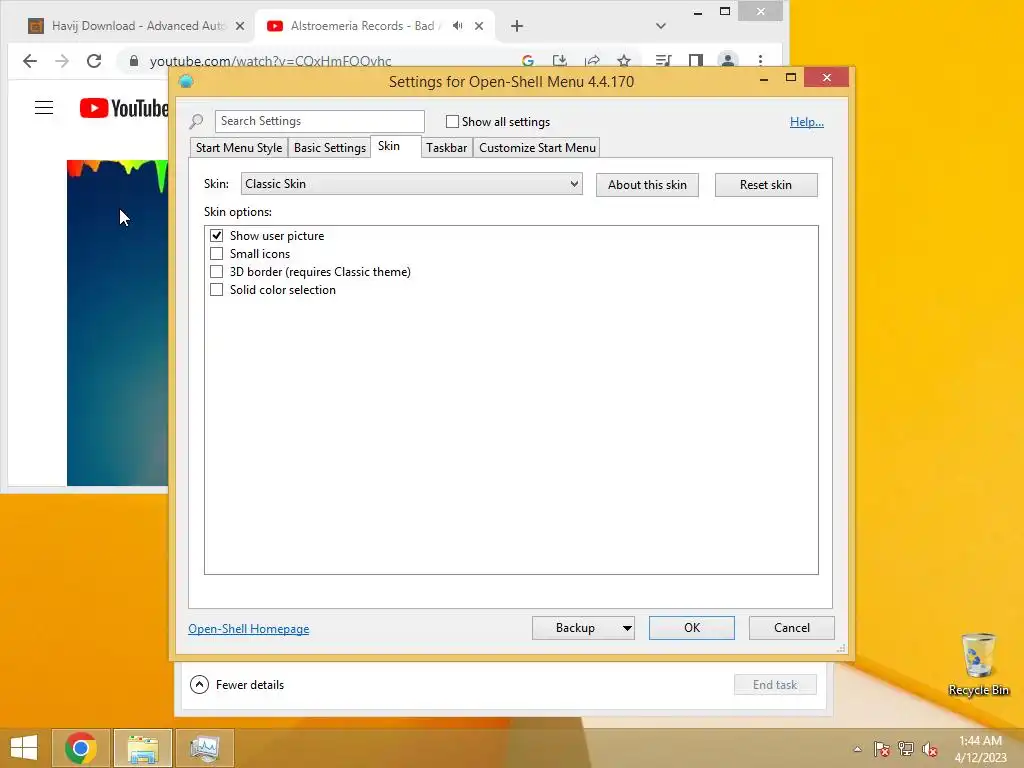Image resolution: width=1024 pixels, height=768 pixels.
Task: Click the Reset skin button
Action: 766,185
